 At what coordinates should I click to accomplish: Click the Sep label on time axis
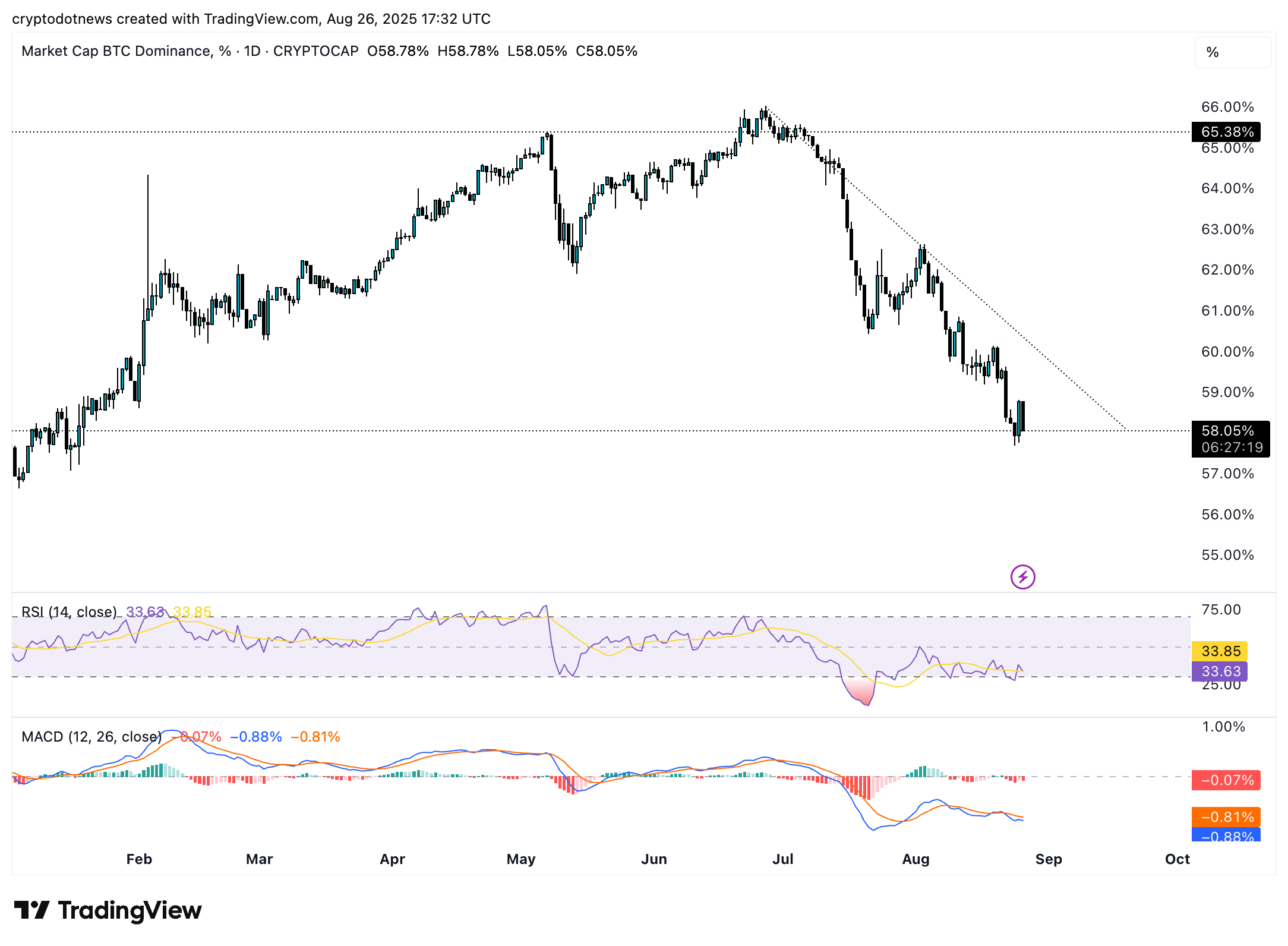pos(1049,859)
